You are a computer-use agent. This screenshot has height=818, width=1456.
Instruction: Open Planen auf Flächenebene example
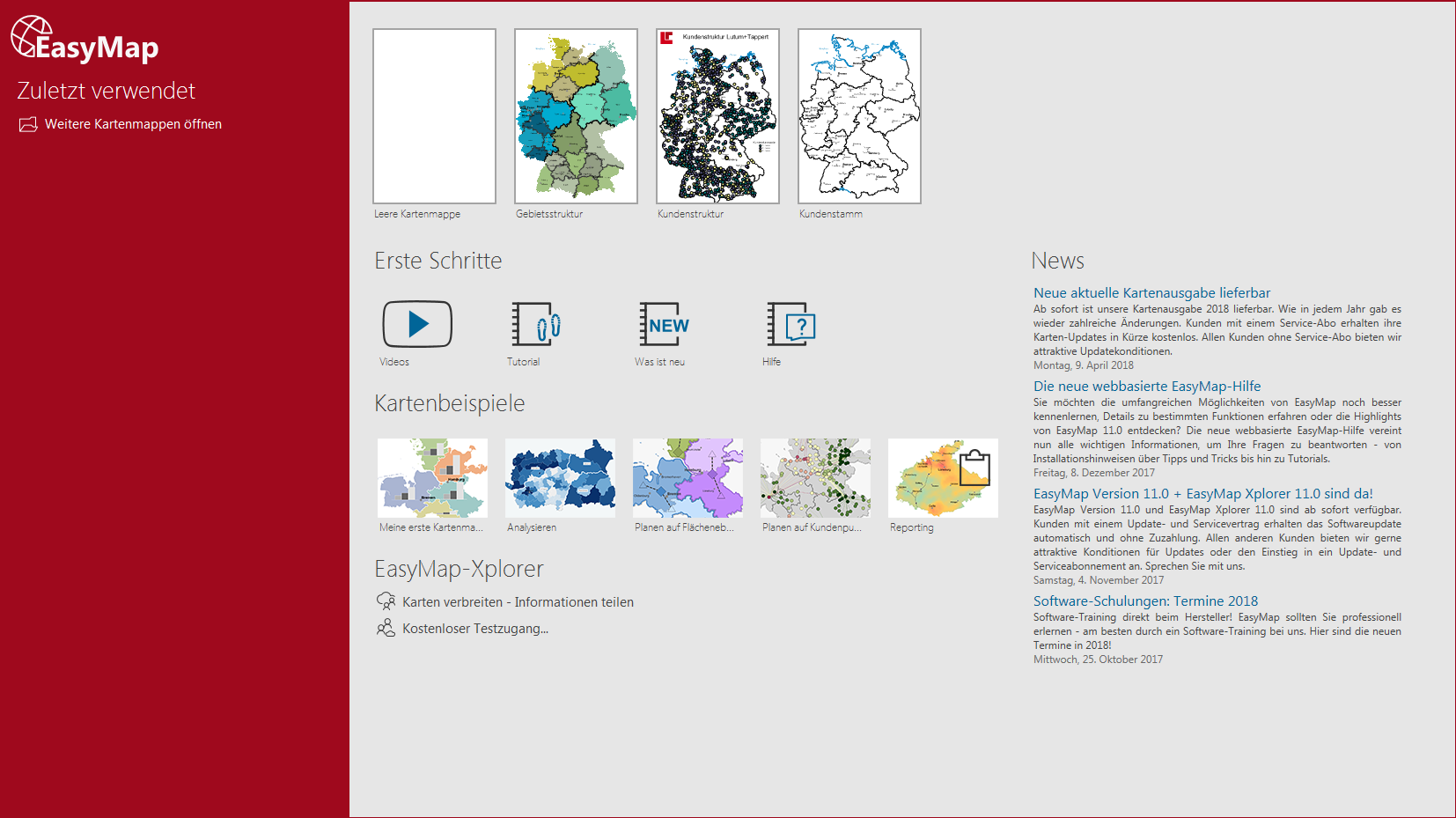point(688,478)
